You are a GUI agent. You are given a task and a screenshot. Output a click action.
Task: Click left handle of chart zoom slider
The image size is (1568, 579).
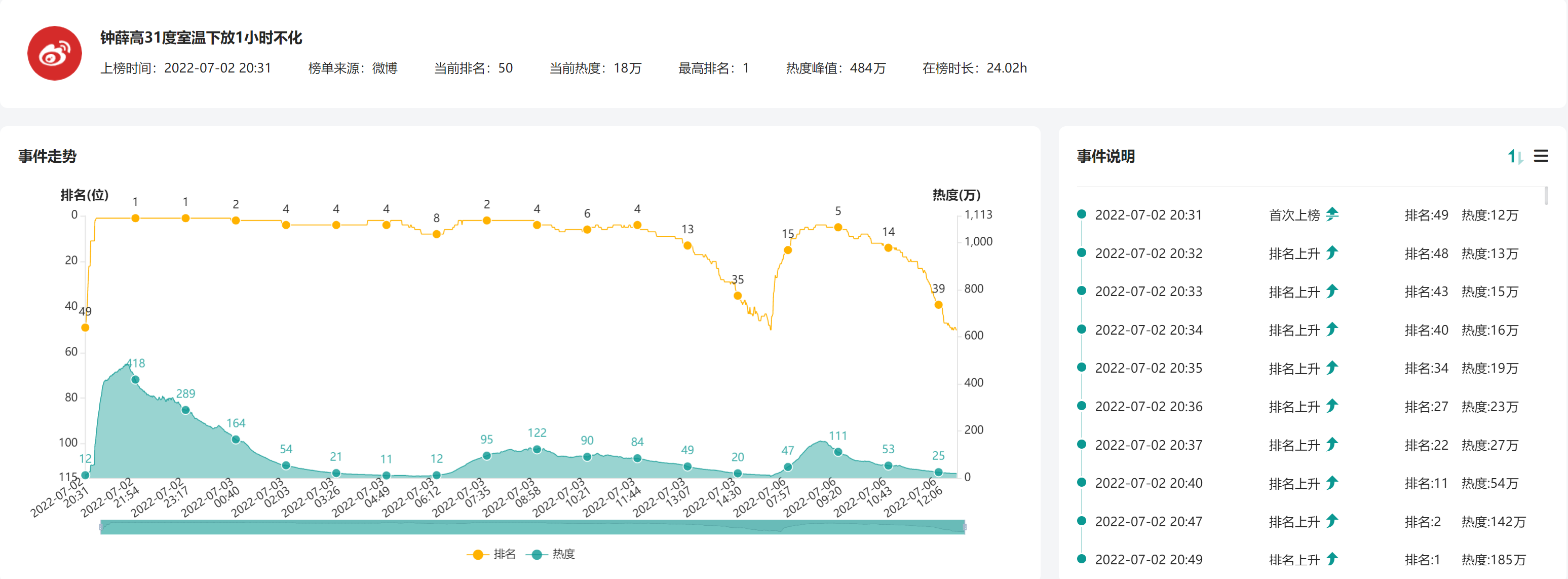pyautogui.click(x=101, y=527)
